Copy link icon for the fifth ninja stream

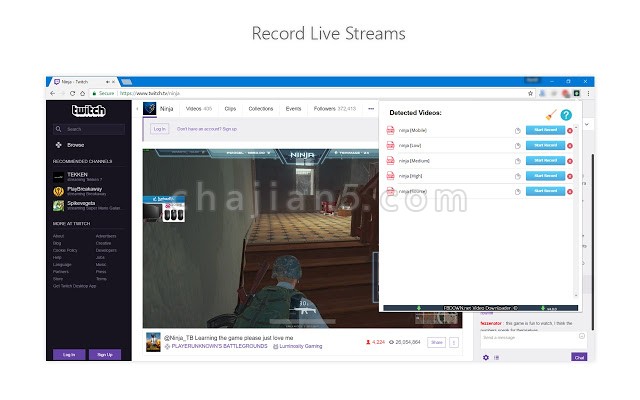518,191
